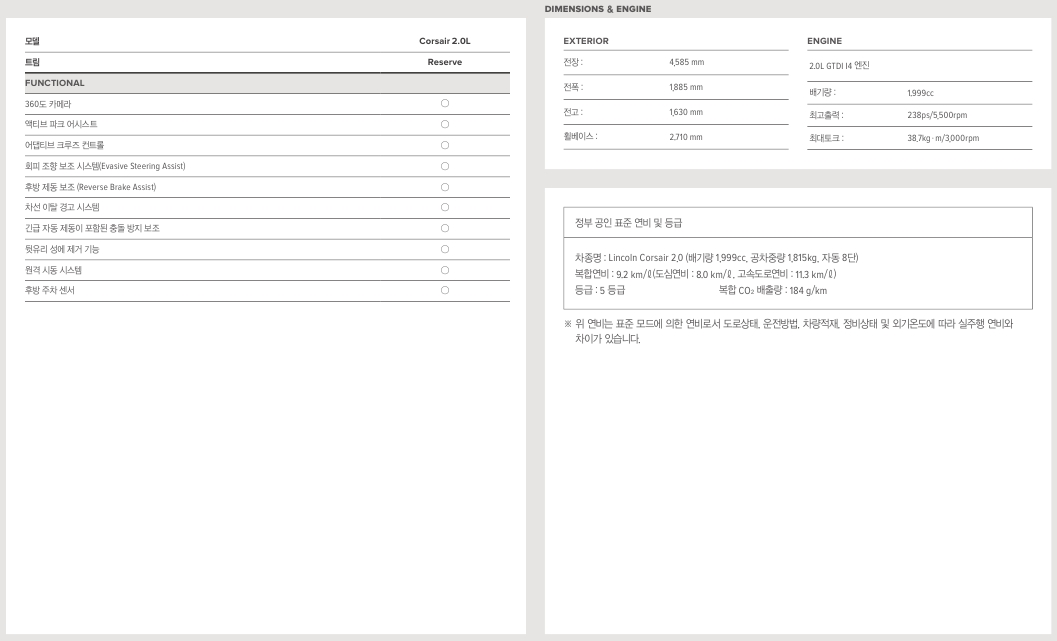
Task: Click the '전장 :' label
Action: click(x=573, y=62)
